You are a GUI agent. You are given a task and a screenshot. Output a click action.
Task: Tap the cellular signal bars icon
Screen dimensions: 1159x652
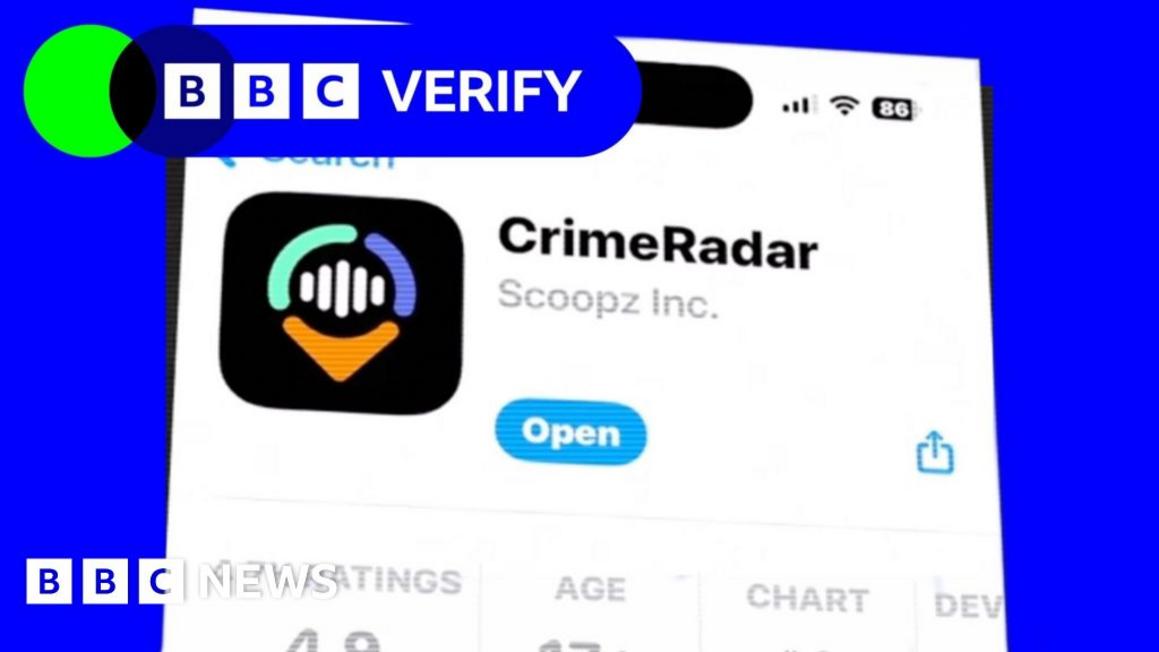point(799,106)
